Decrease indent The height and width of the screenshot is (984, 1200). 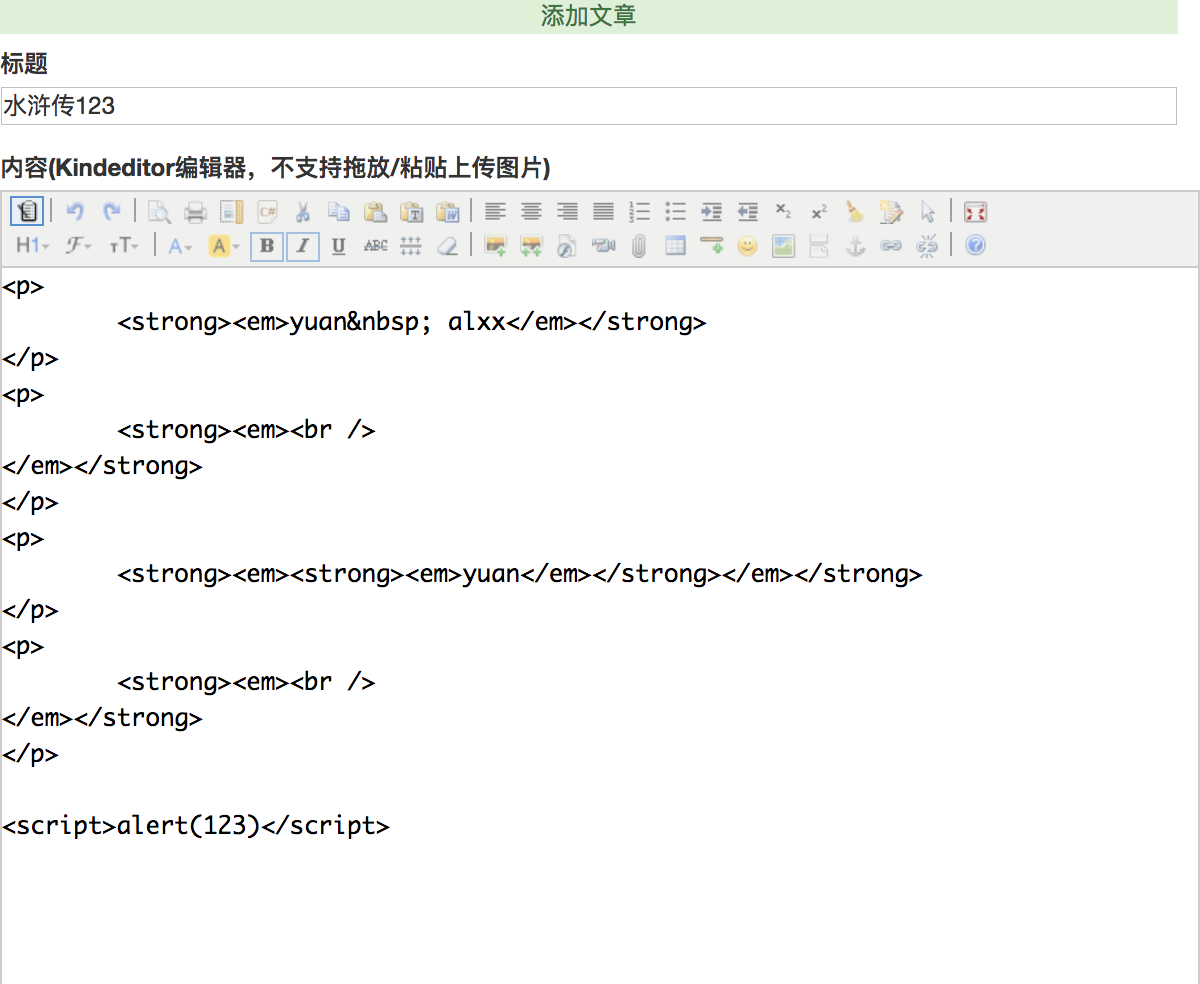click(x=747, y=211)
